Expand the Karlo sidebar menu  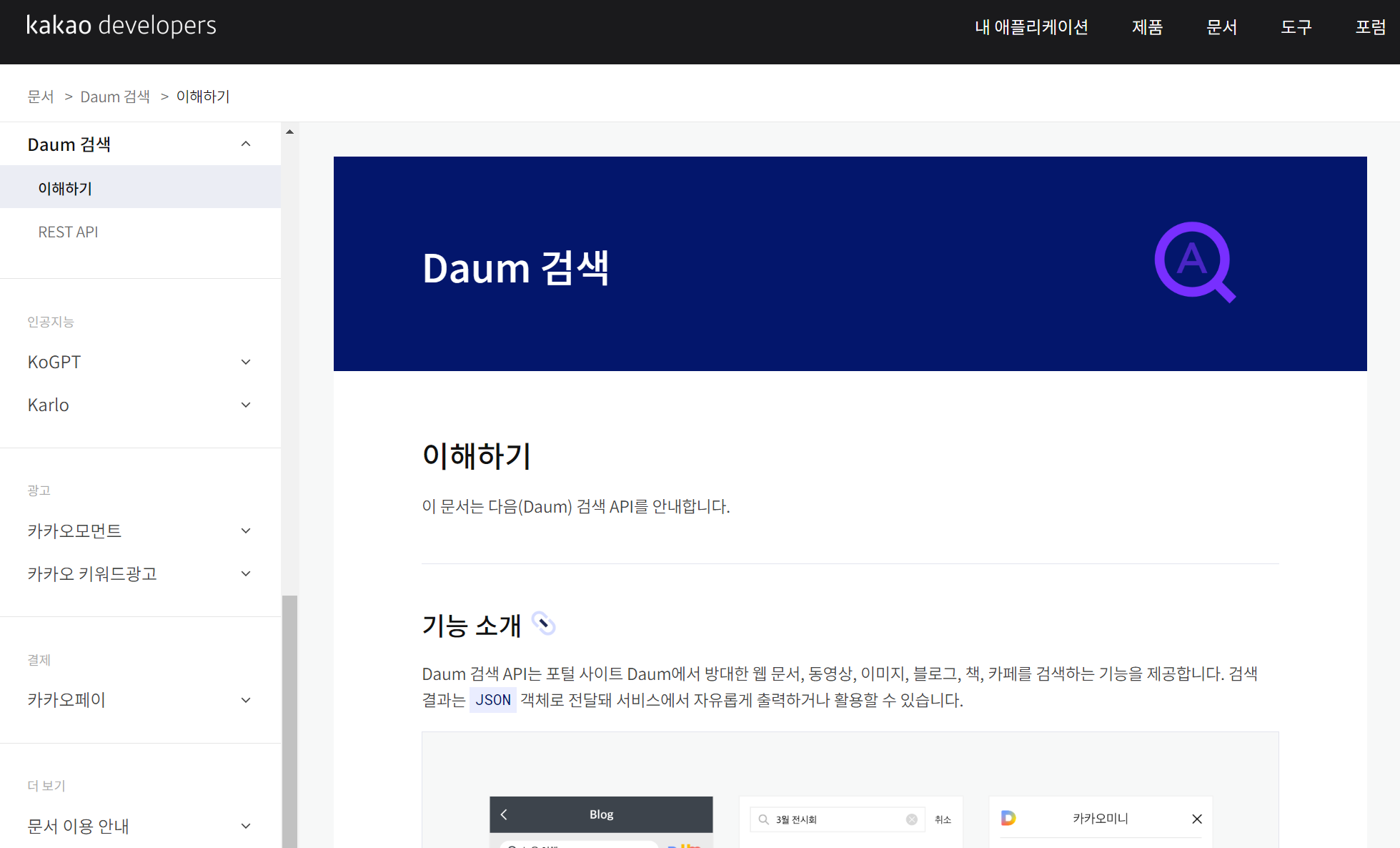(x=246, y=405)
